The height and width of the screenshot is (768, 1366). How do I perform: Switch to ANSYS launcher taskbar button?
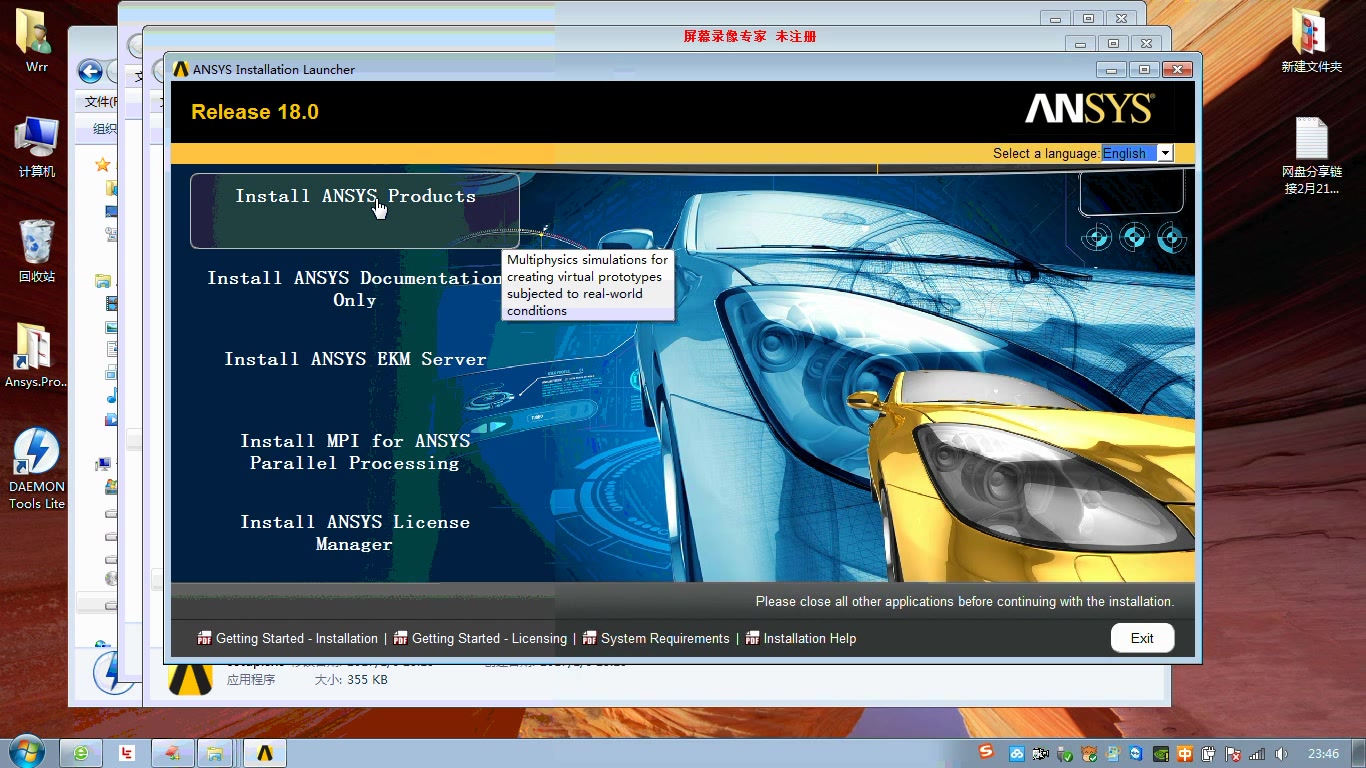click(264, 753)
